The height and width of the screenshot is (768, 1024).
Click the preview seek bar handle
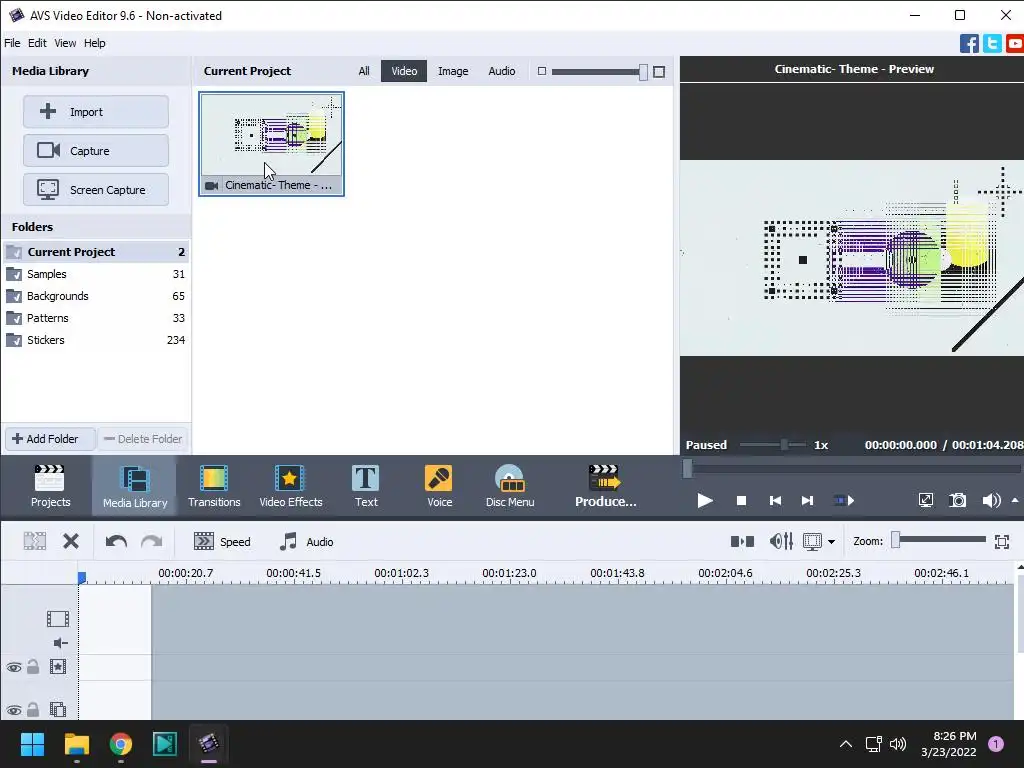point(687,468)
